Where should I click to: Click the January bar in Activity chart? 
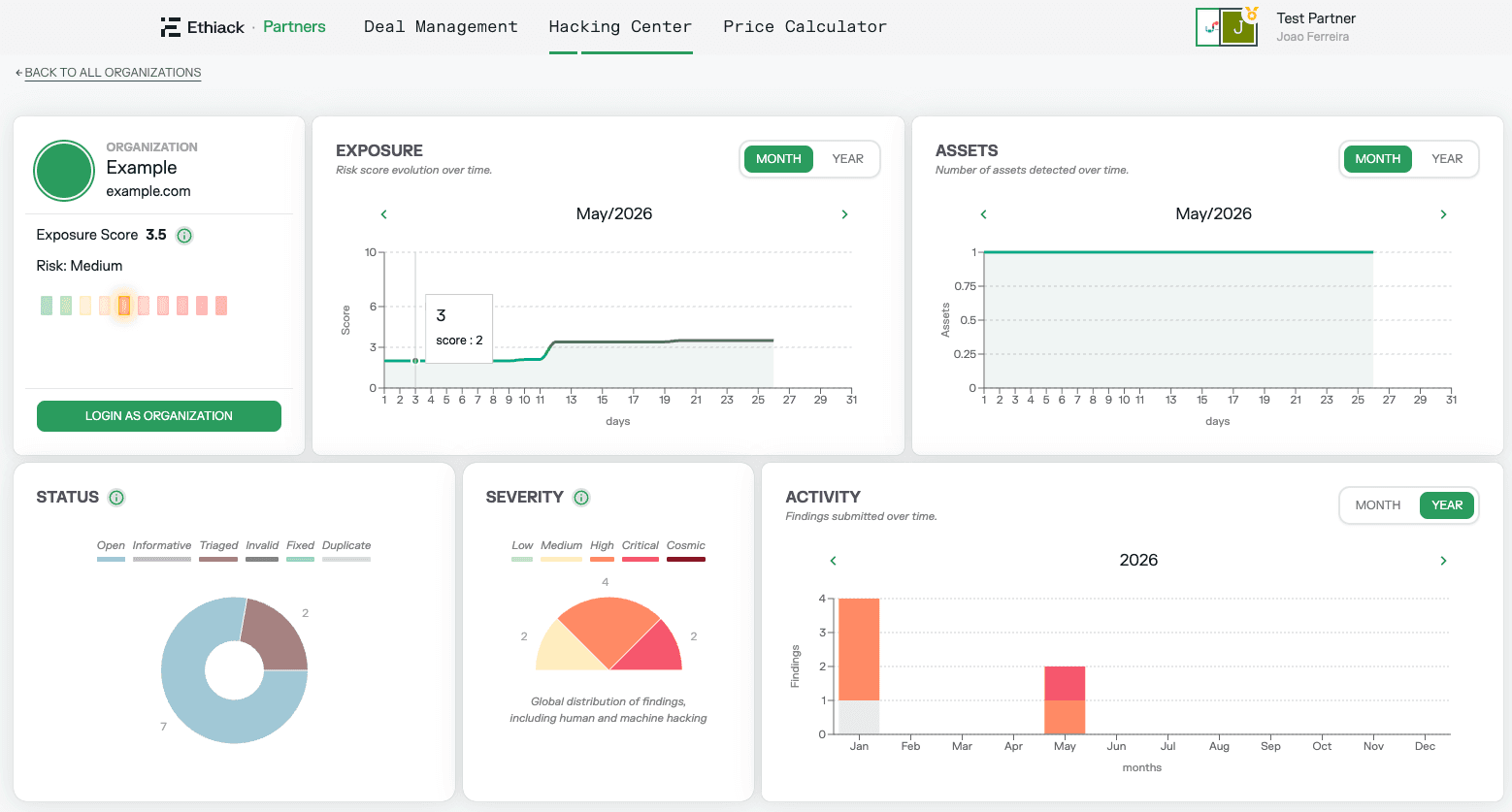point(859,666)
